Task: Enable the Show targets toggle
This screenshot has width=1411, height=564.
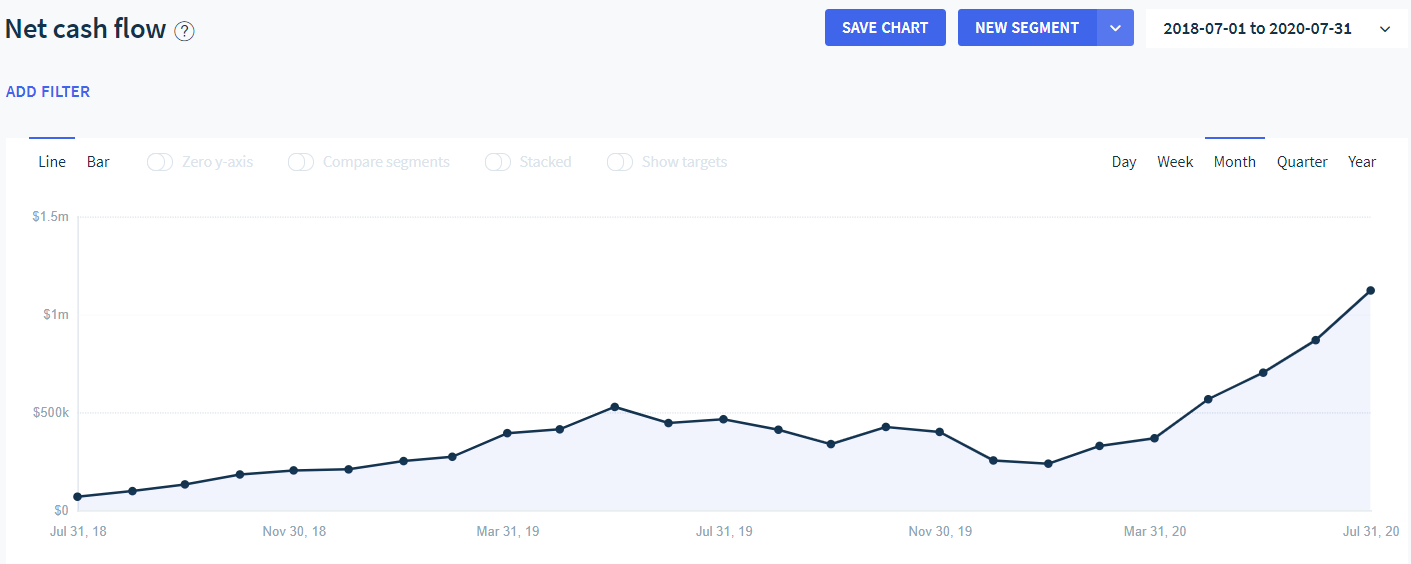Action: (620, 162)
